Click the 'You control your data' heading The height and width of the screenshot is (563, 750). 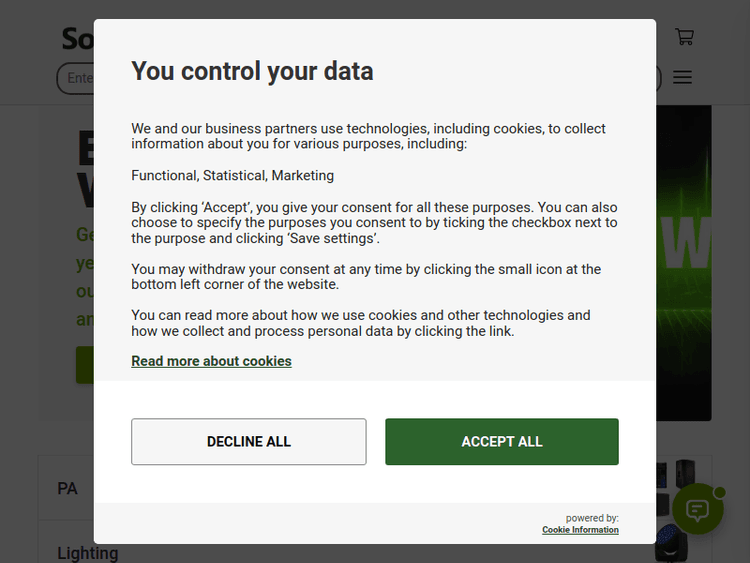coord(252,71)
